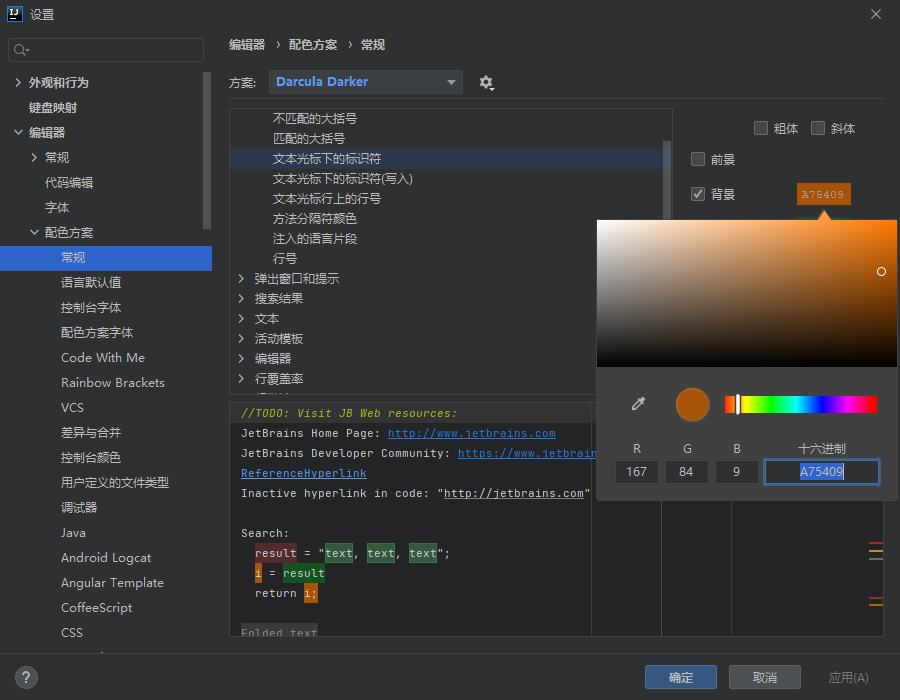This screenshot has height=700, width=900.
Task: Click the round orange color preview circle
Action: tap(692, 405)
